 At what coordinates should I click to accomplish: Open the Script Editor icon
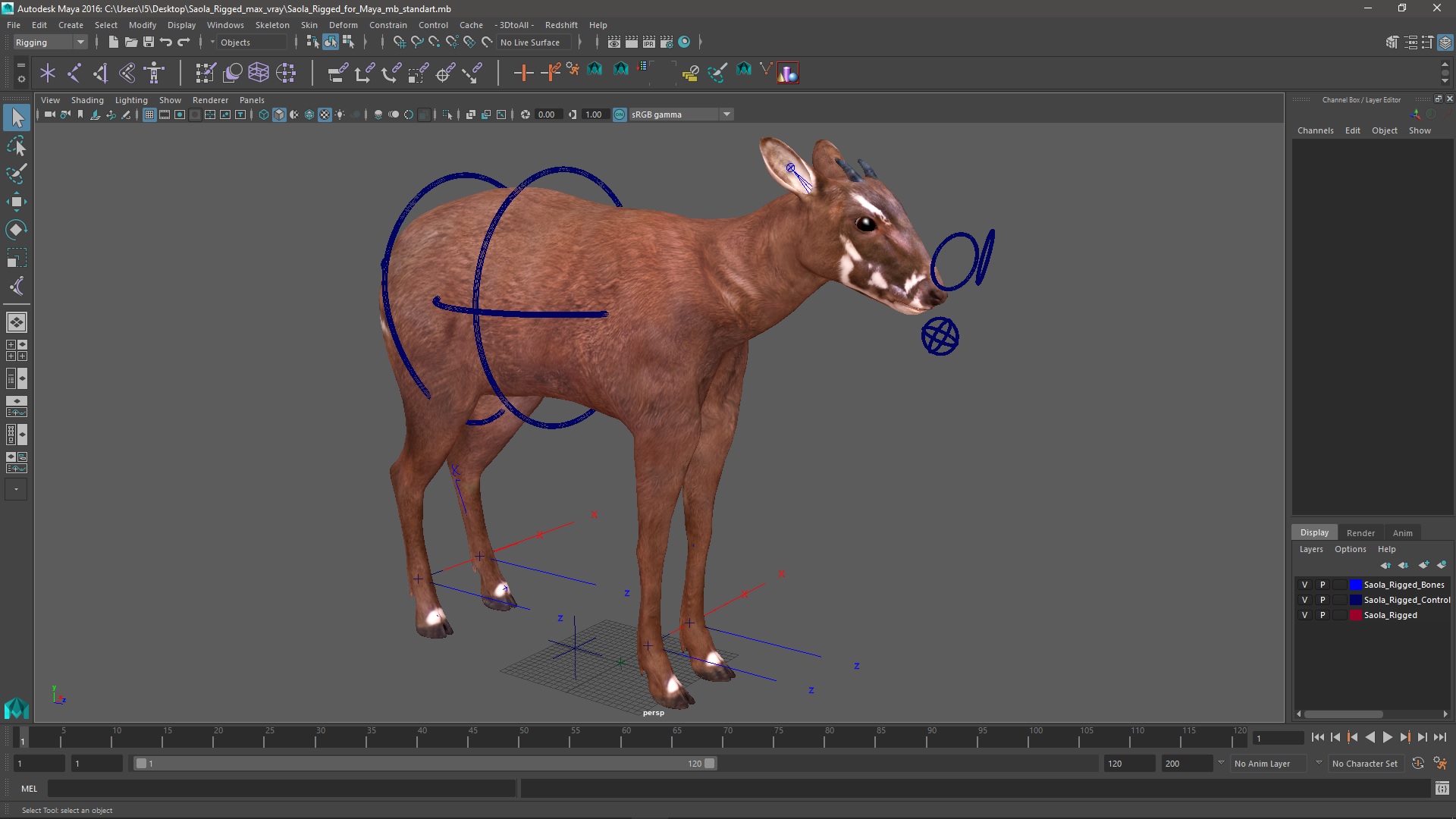(1442, 789)
